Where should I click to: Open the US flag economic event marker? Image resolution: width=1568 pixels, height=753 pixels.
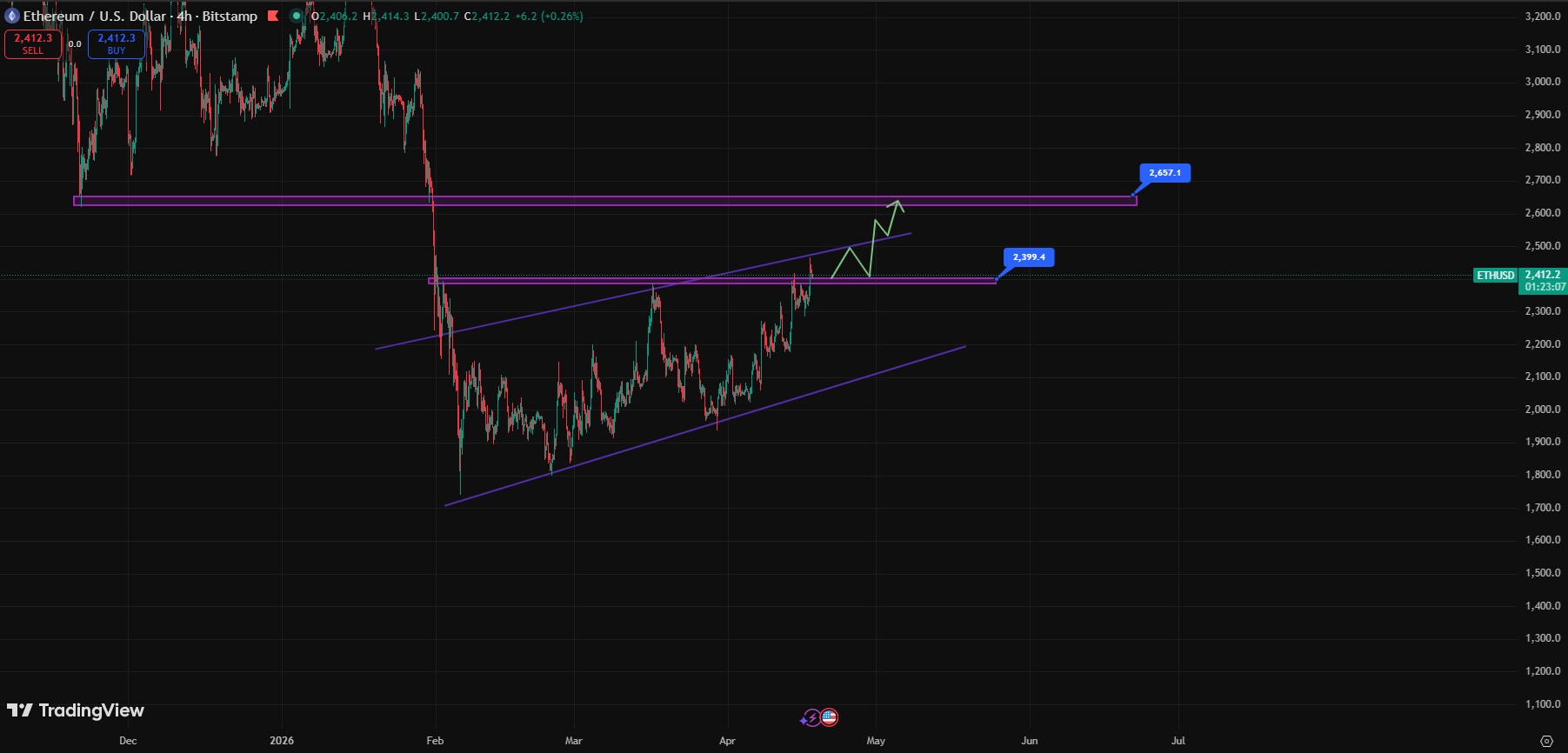point(830,717)
